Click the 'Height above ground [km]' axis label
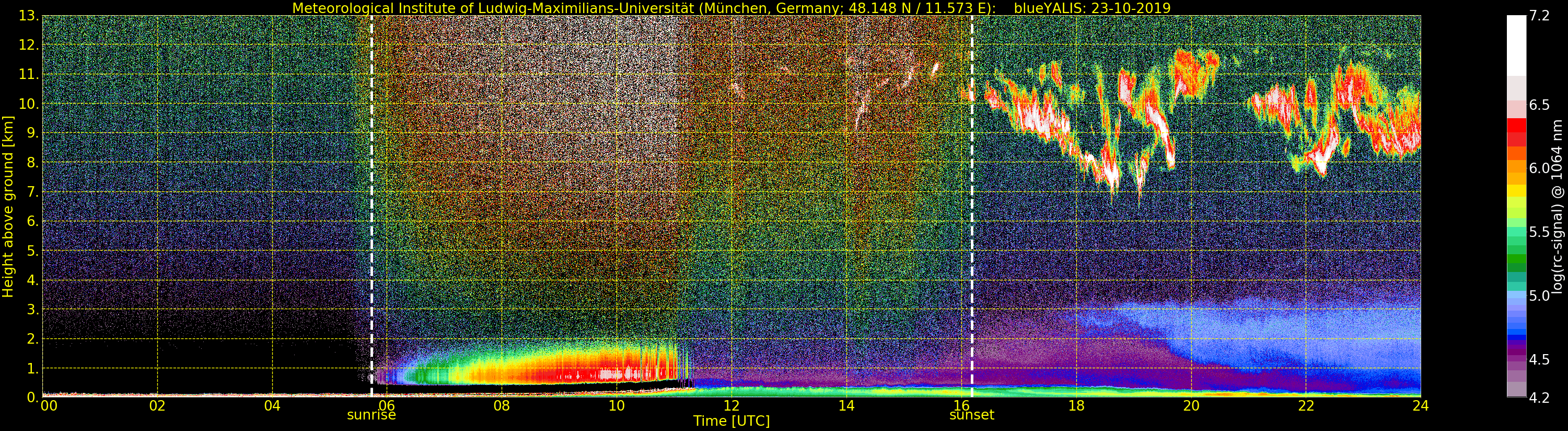The width and height of the screenshot is (1568, 431). 8,206
